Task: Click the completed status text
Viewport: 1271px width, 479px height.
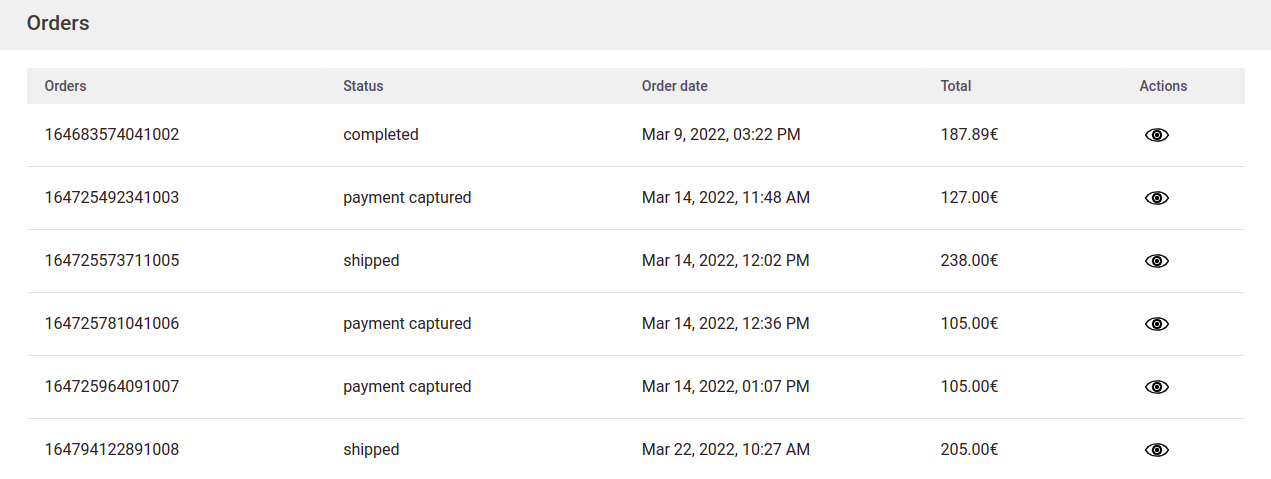Action: (x=380, y=134)
